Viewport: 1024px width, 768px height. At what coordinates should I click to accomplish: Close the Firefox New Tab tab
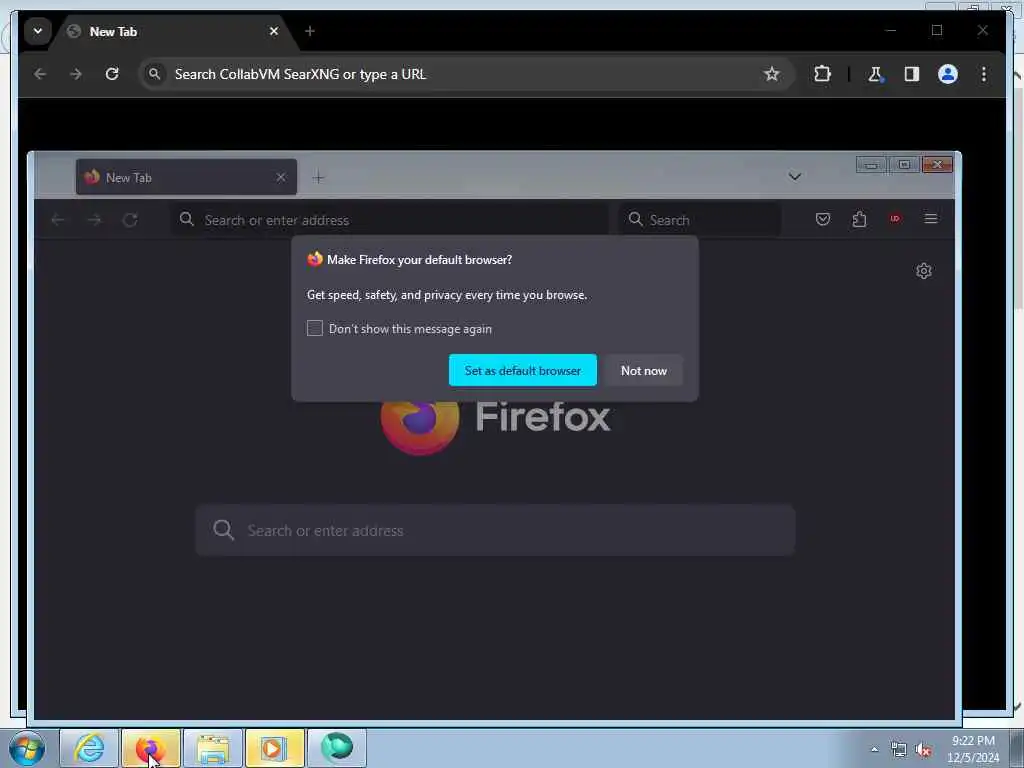[281, 177]
